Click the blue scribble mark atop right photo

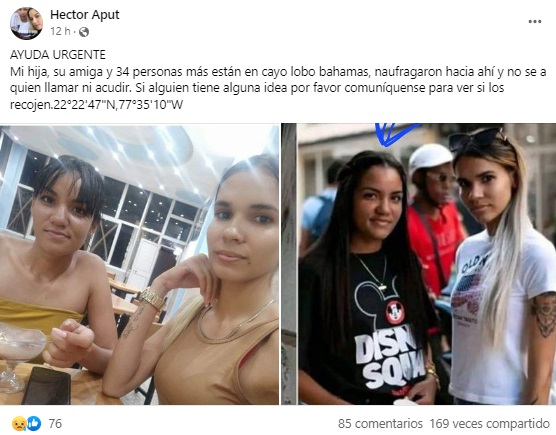[395, 134]
